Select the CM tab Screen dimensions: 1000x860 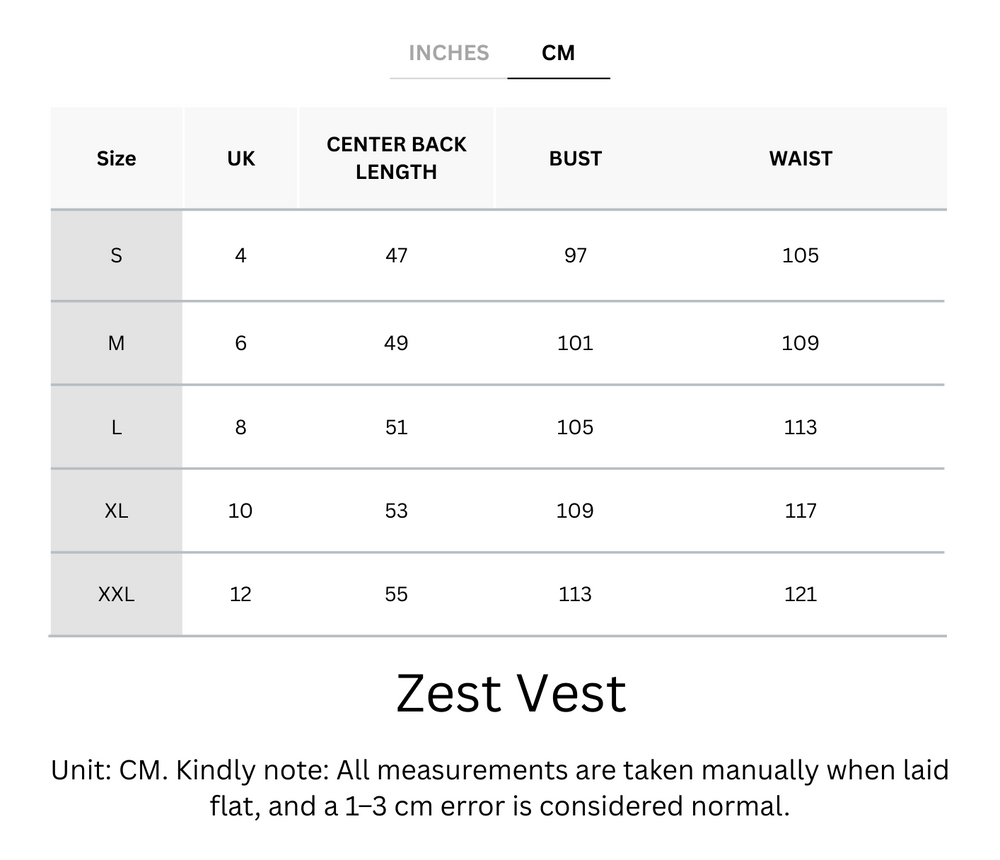point(559,53)
